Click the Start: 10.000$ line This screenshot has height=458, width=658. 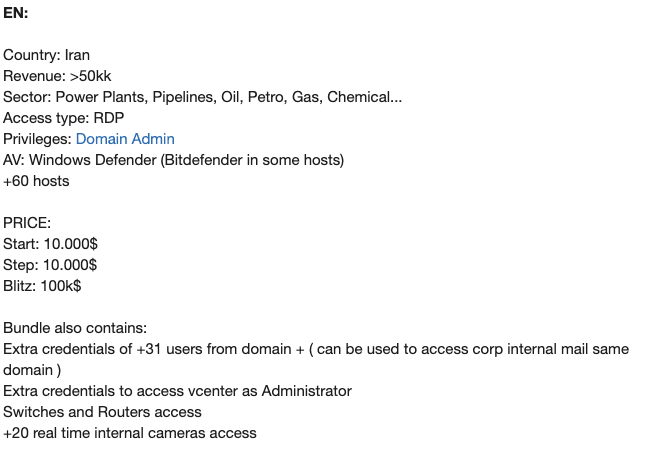[50, 244]
